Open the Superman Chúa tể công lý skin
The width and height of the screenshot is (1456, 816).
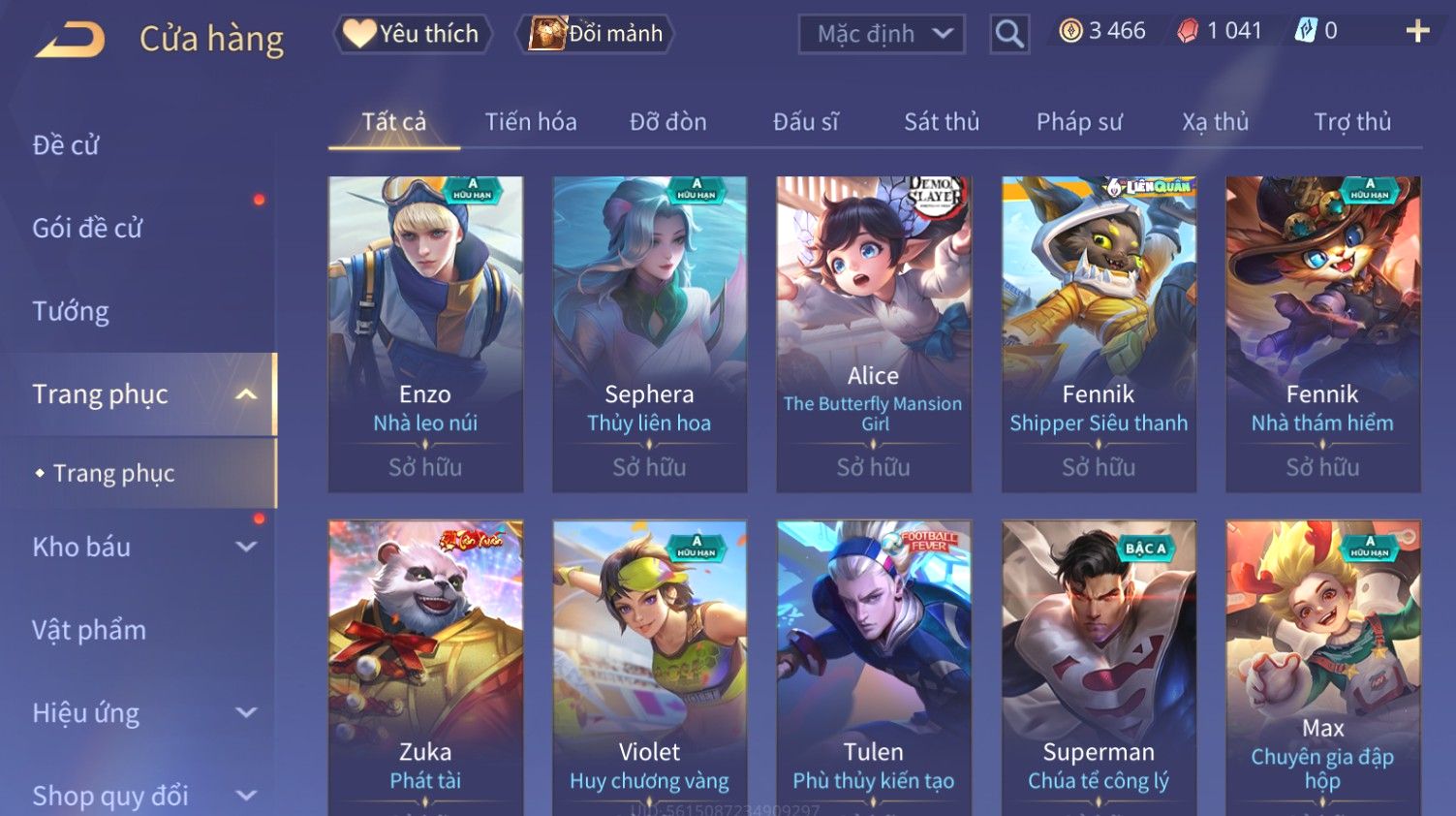pos(1099,668)
